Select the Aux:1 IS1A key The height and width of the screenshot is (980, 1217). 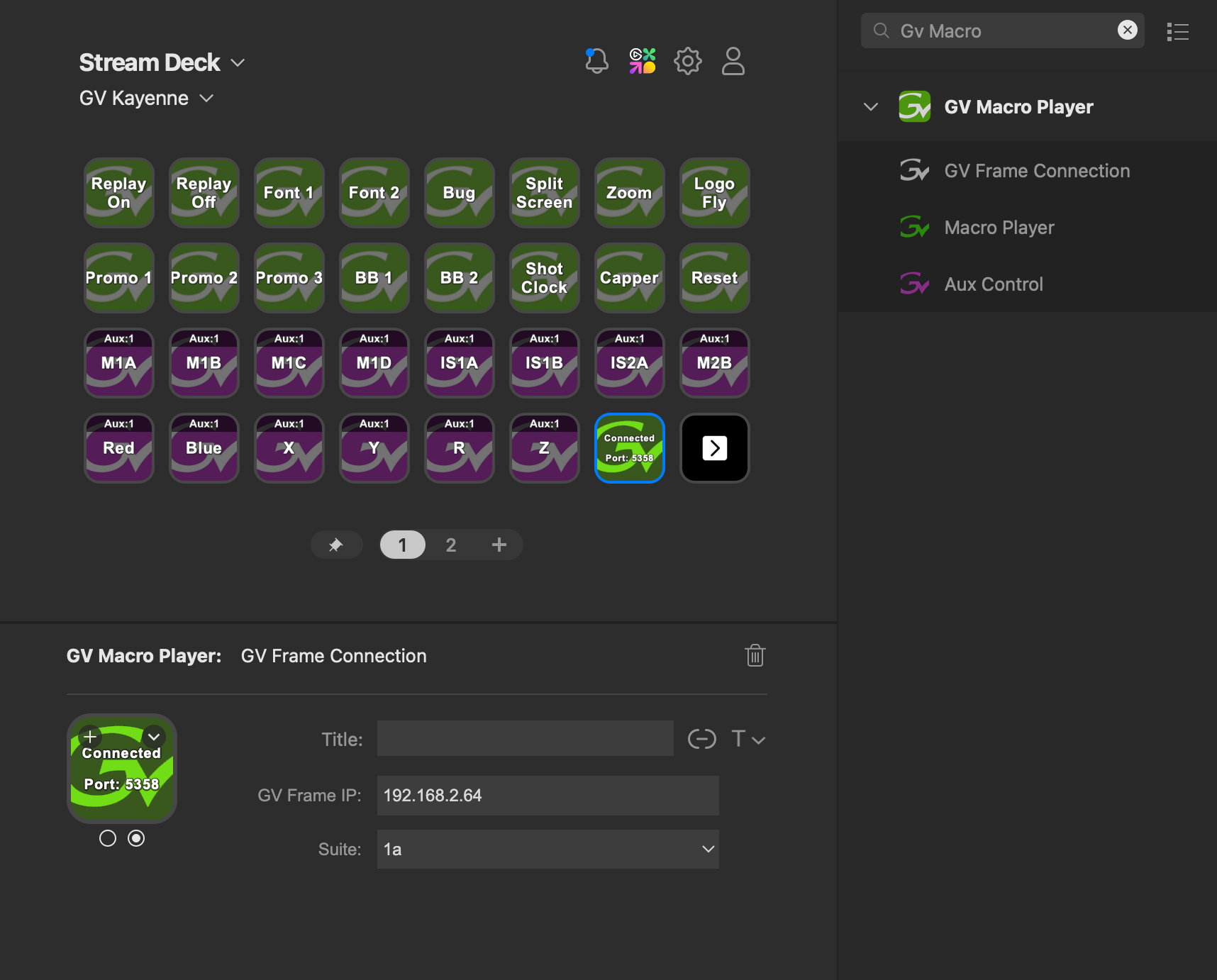(460, 363)
